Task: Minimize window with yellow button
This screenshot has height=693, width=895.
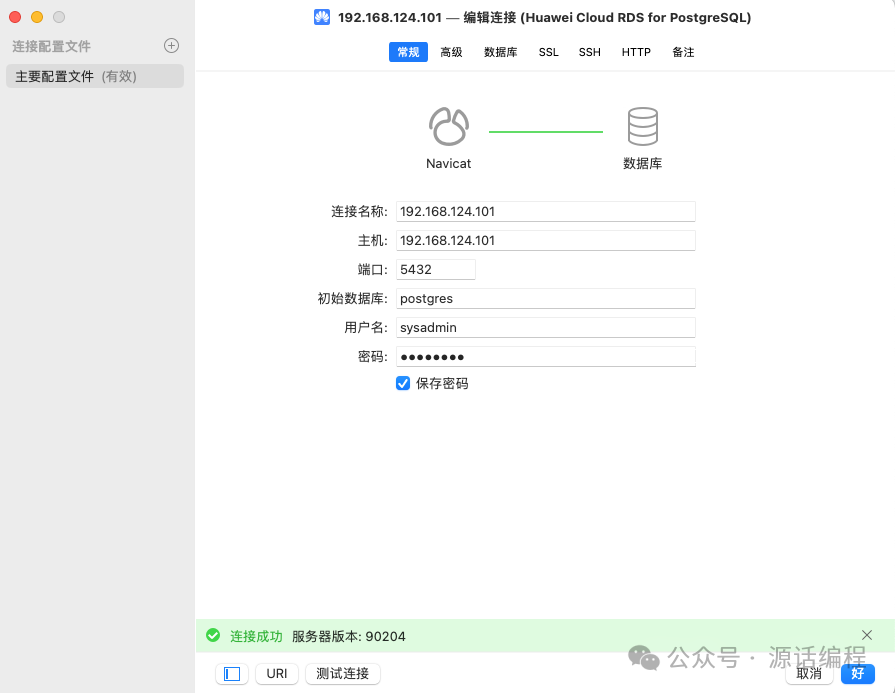Action: (37, 17)
